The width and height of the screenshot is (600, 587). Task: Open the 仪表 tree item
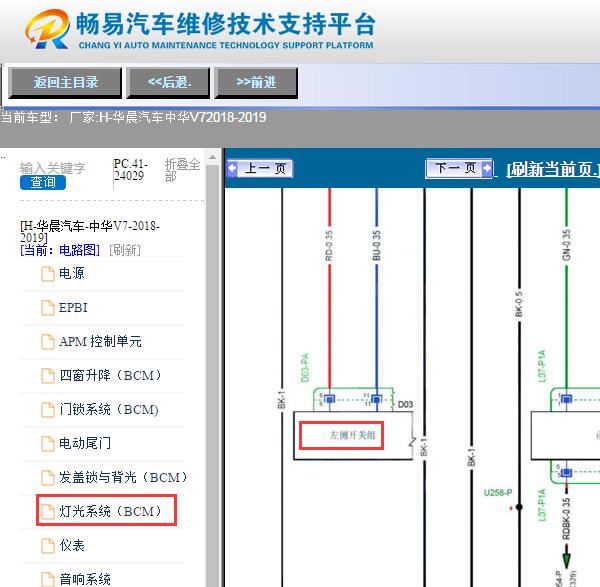coord(72,545)
